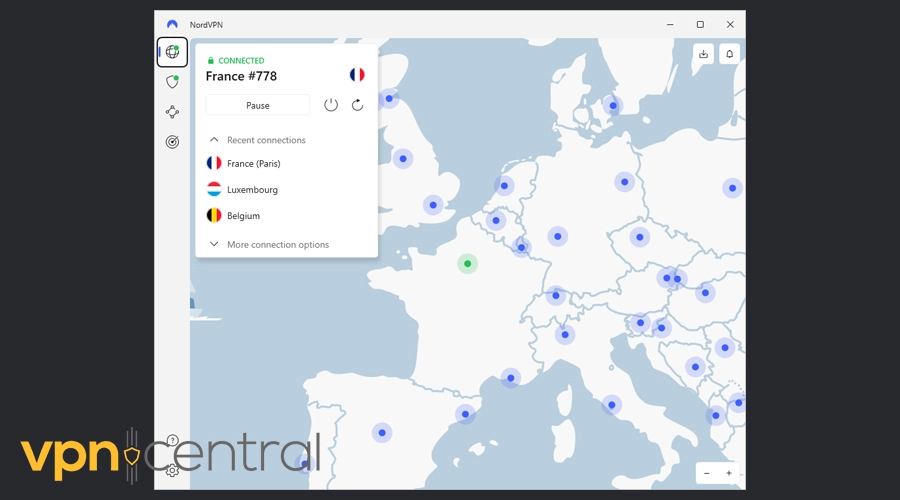Select the Czech Republic server dot
Viewport: 900px width, 500px height.
640,237
